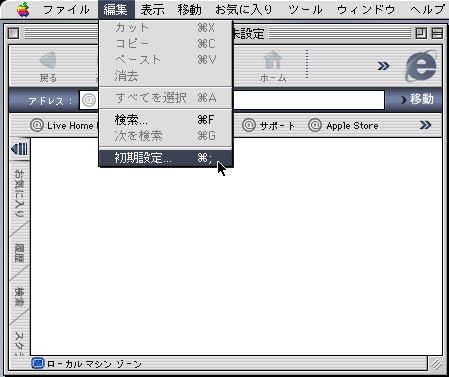Click the 移動 go button
449x377 pixels.
tap(417, 99)
